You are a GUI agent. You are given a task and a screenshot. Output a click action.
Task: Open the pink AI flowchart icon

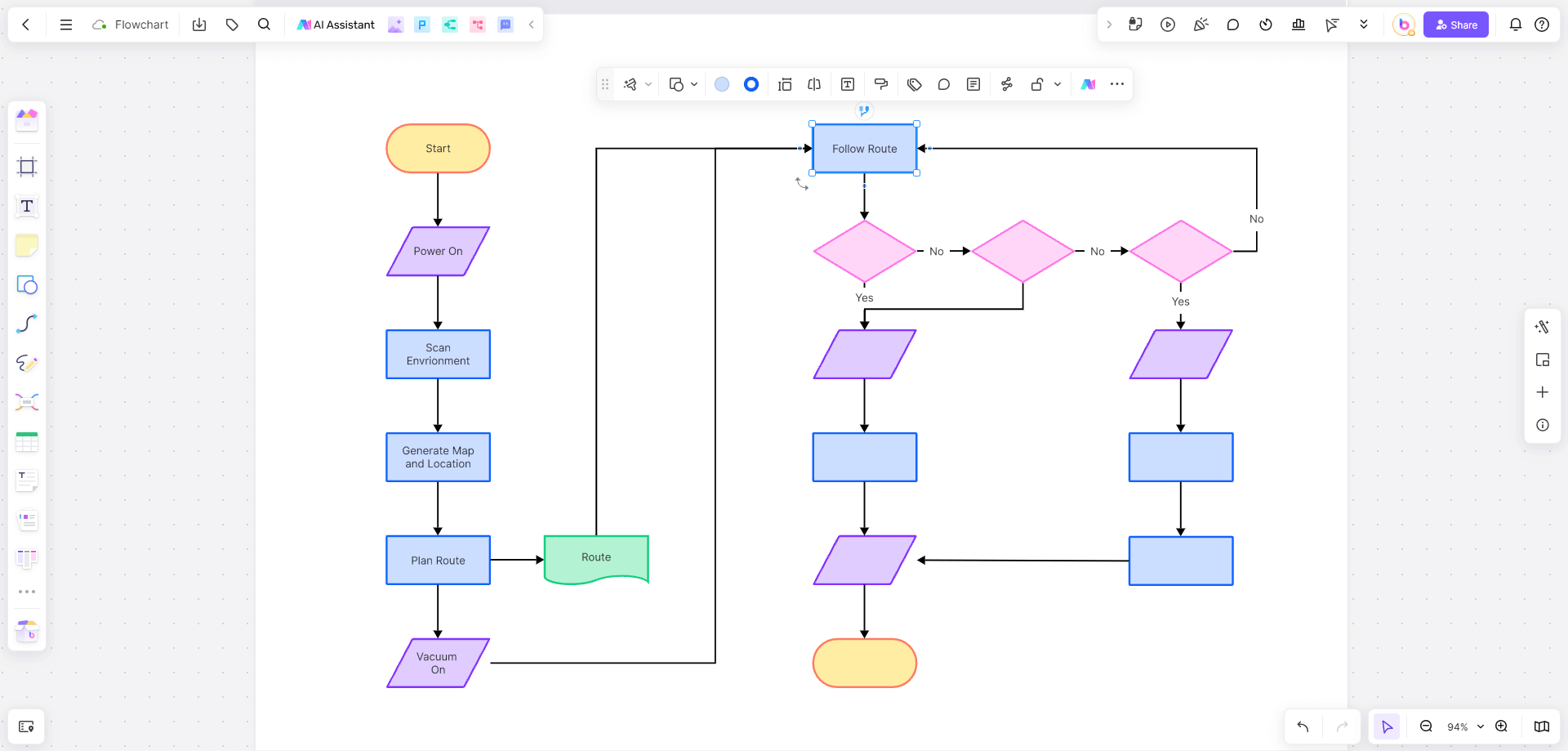pos(478,25)
